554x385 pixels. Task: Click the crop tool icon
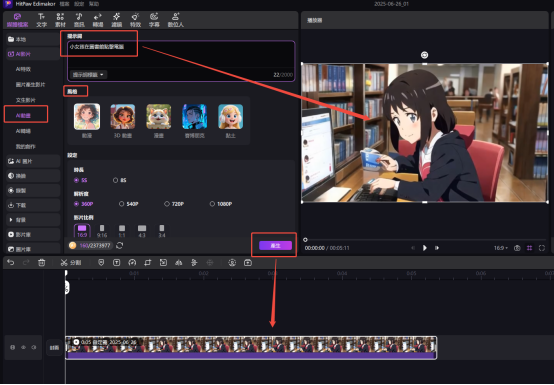148,262
